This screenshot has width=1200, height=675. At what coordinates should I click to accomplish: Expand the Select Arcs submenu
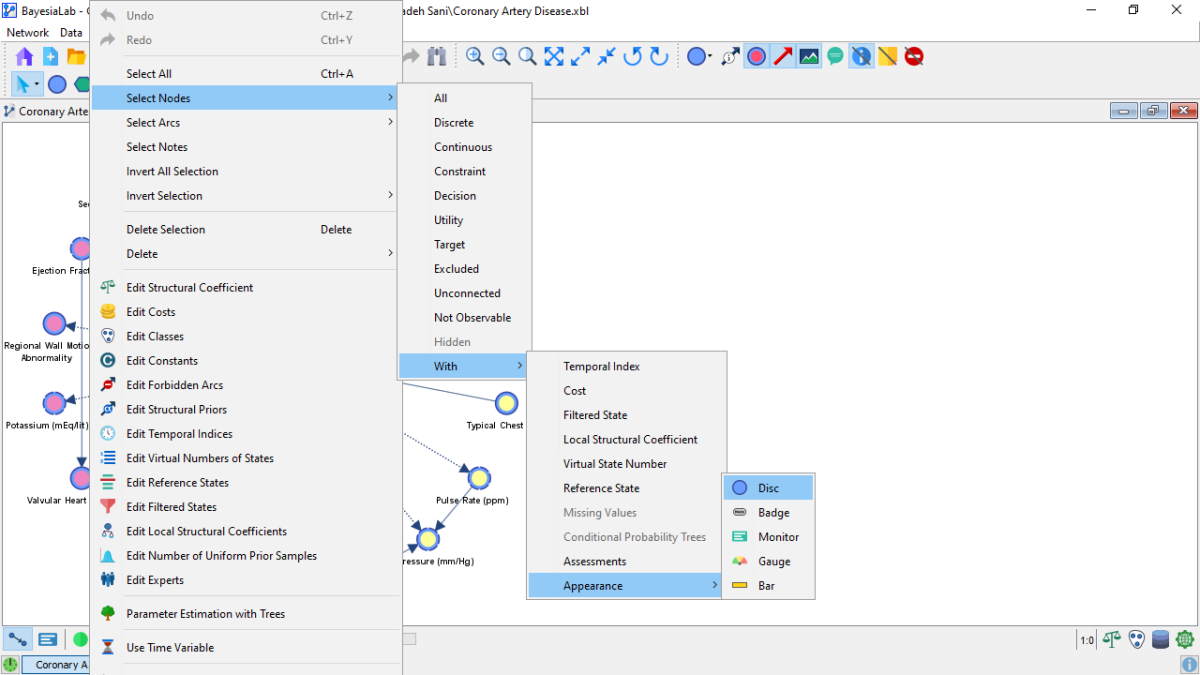pyautogui.click(x=246, y=122)
